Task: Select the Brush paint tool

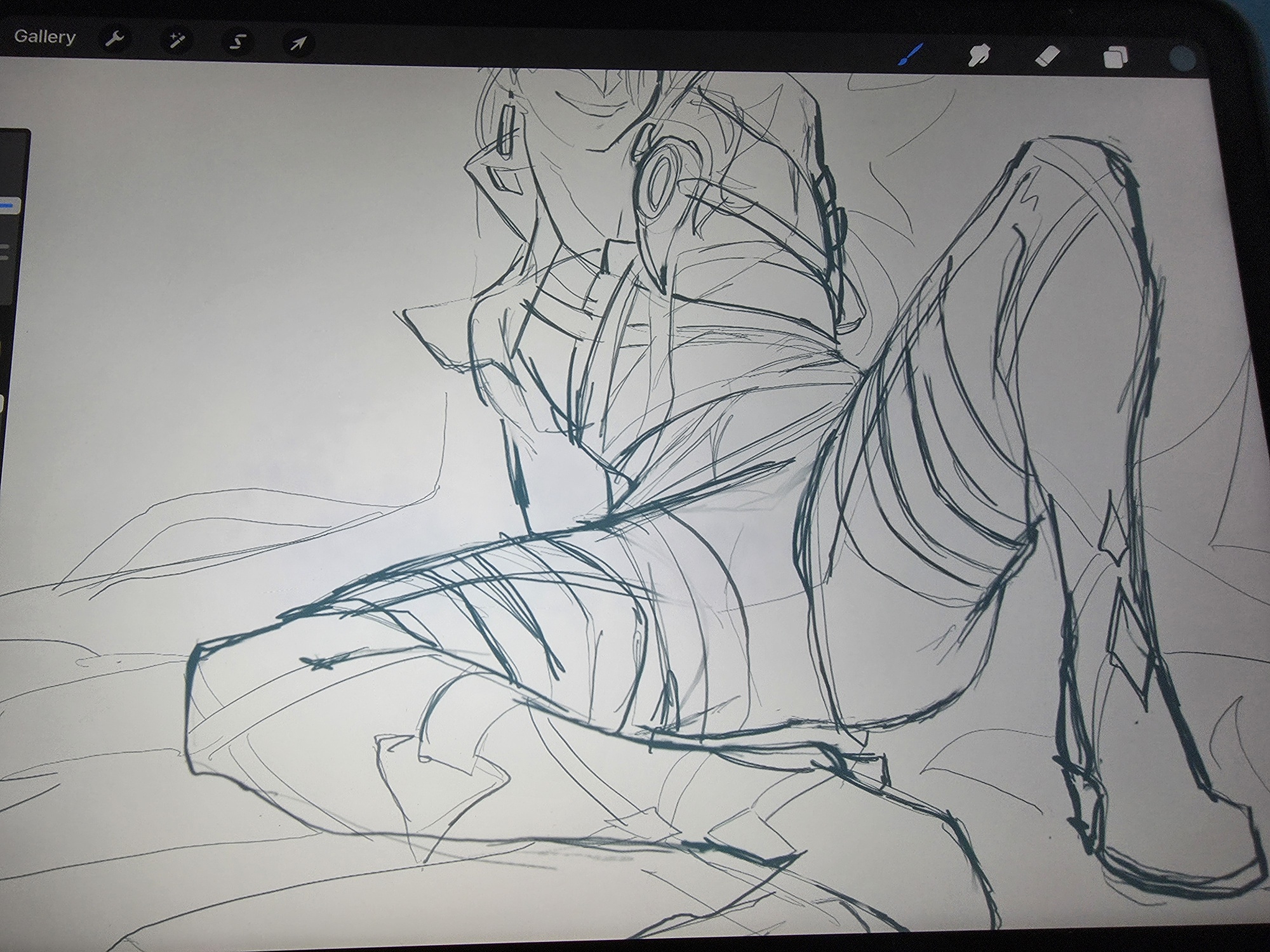Action: [x=911, y=55]
